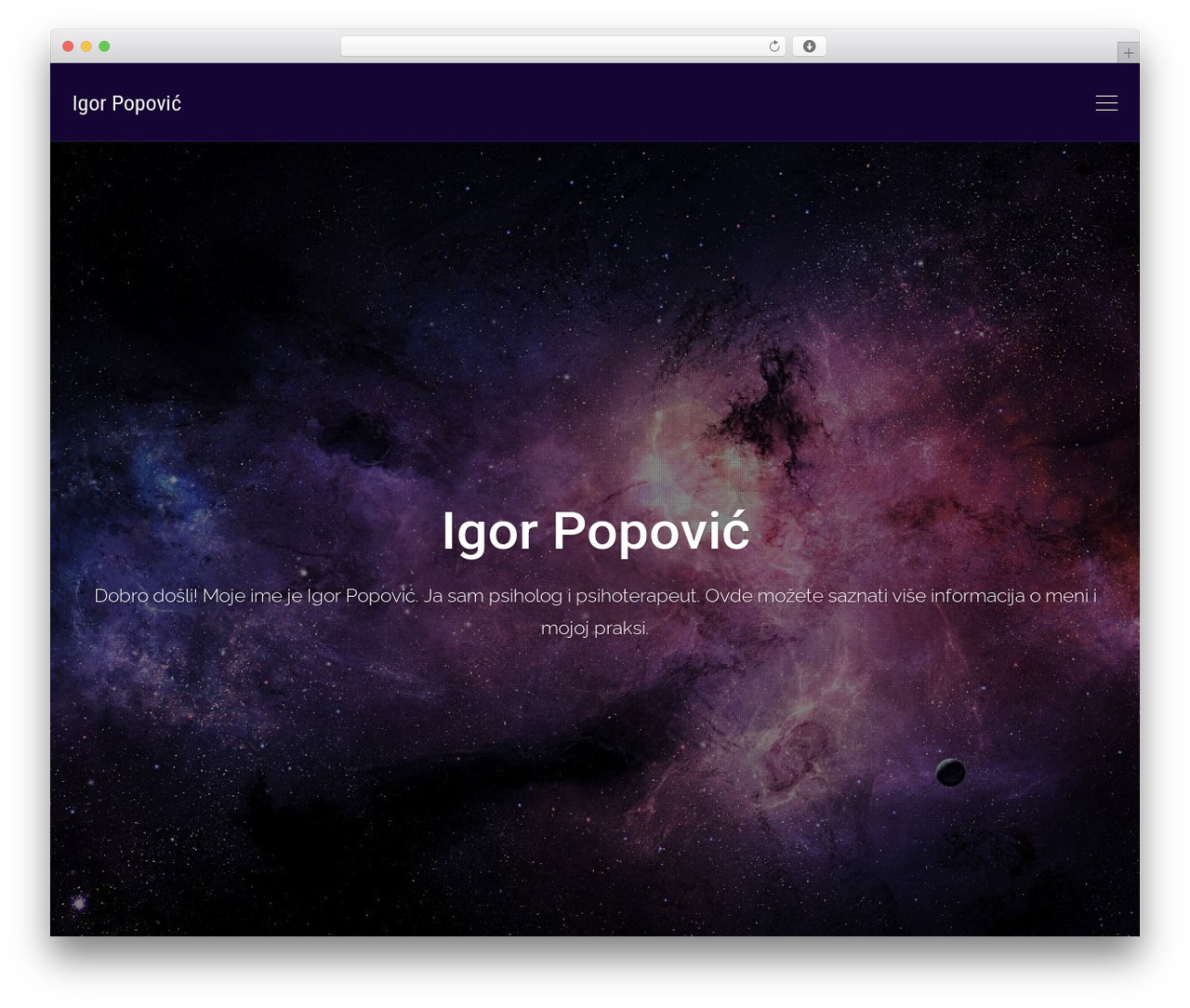This screenshot has height=1008, width=1190.
Task: Select the large Igor Popović hero heading
Action: click(595, 531)
